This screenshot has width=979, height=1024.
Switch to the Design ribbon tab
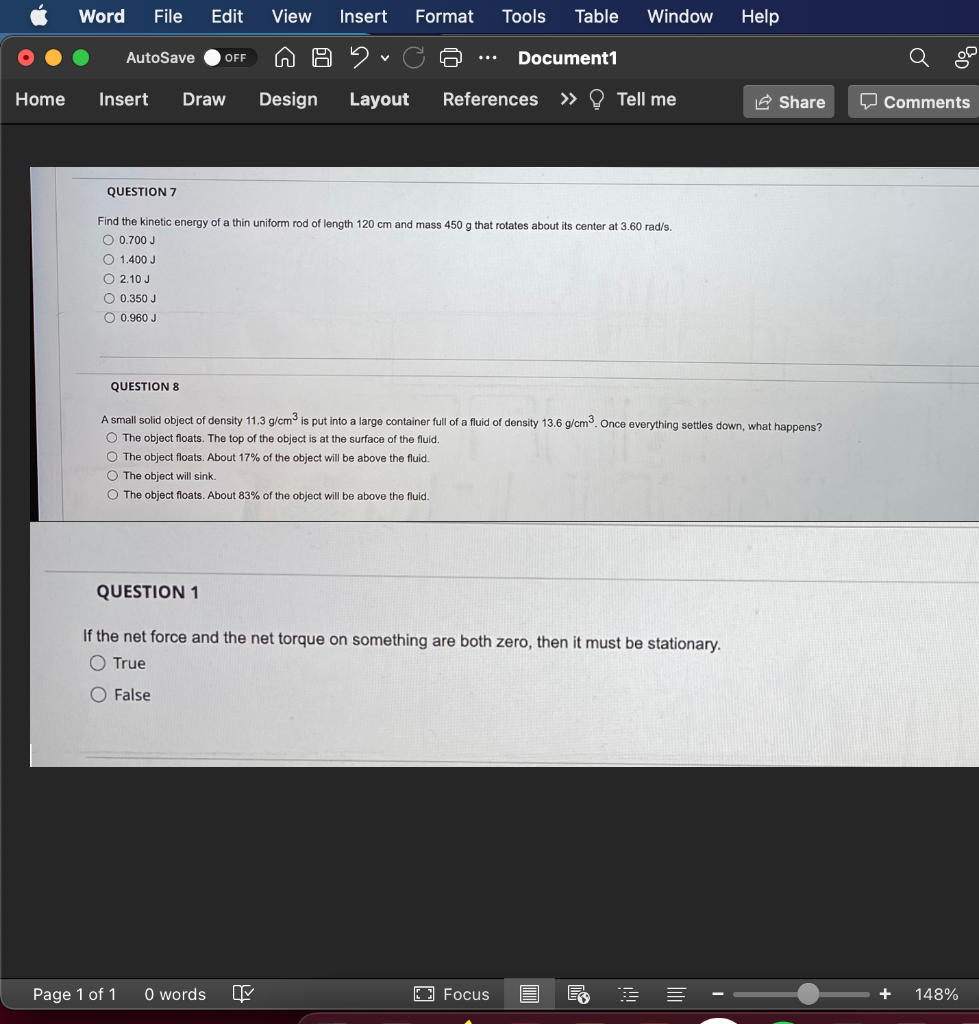[288, 99]
